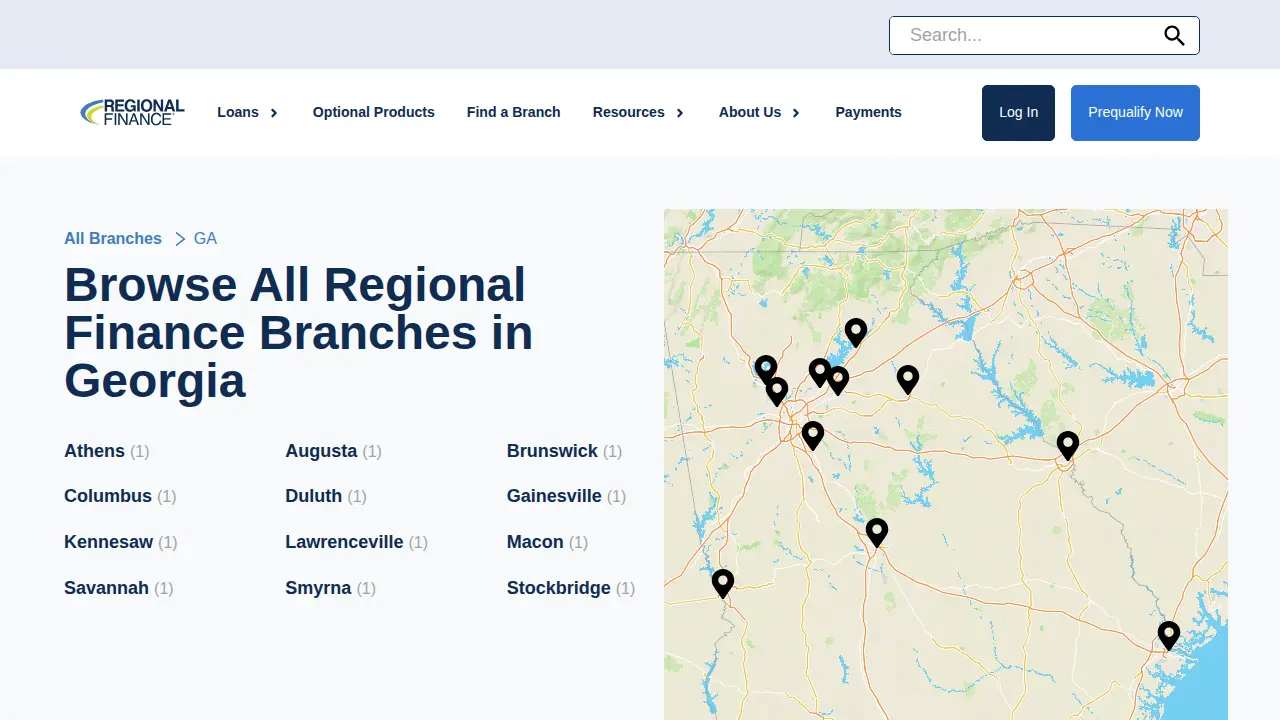Go back to All Branches breadcrumb
The width and height of the screenshot is (1280, 720).
(113, 238)
